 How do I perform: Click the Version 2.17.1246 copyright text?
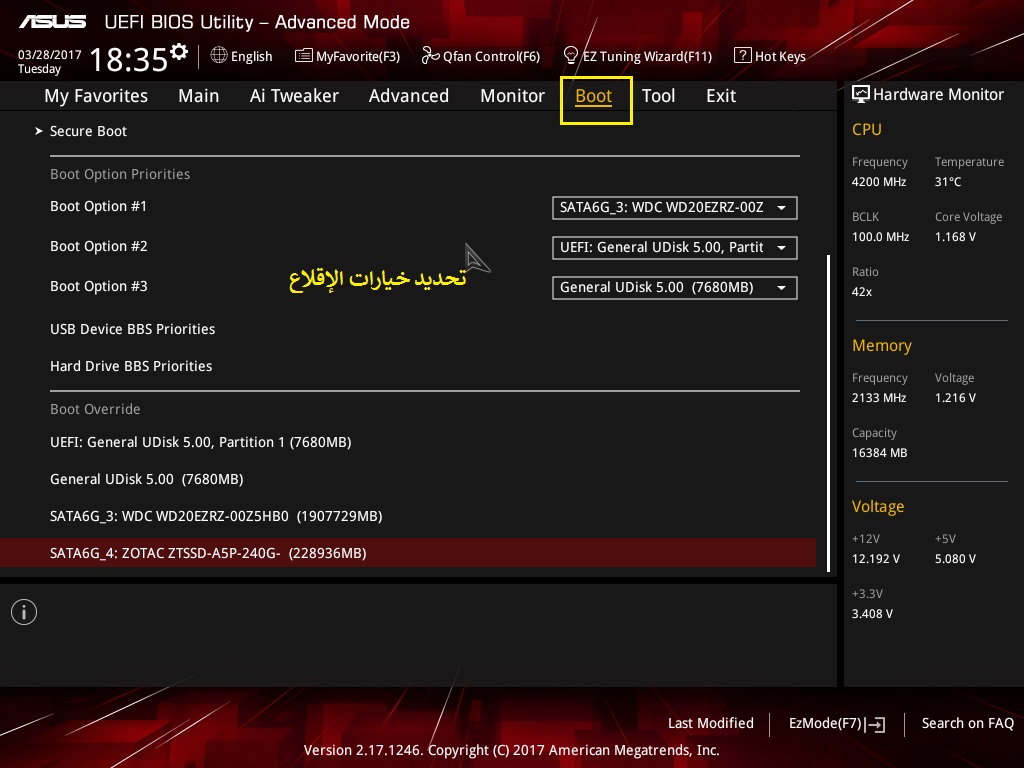click(x=511, y=750)
